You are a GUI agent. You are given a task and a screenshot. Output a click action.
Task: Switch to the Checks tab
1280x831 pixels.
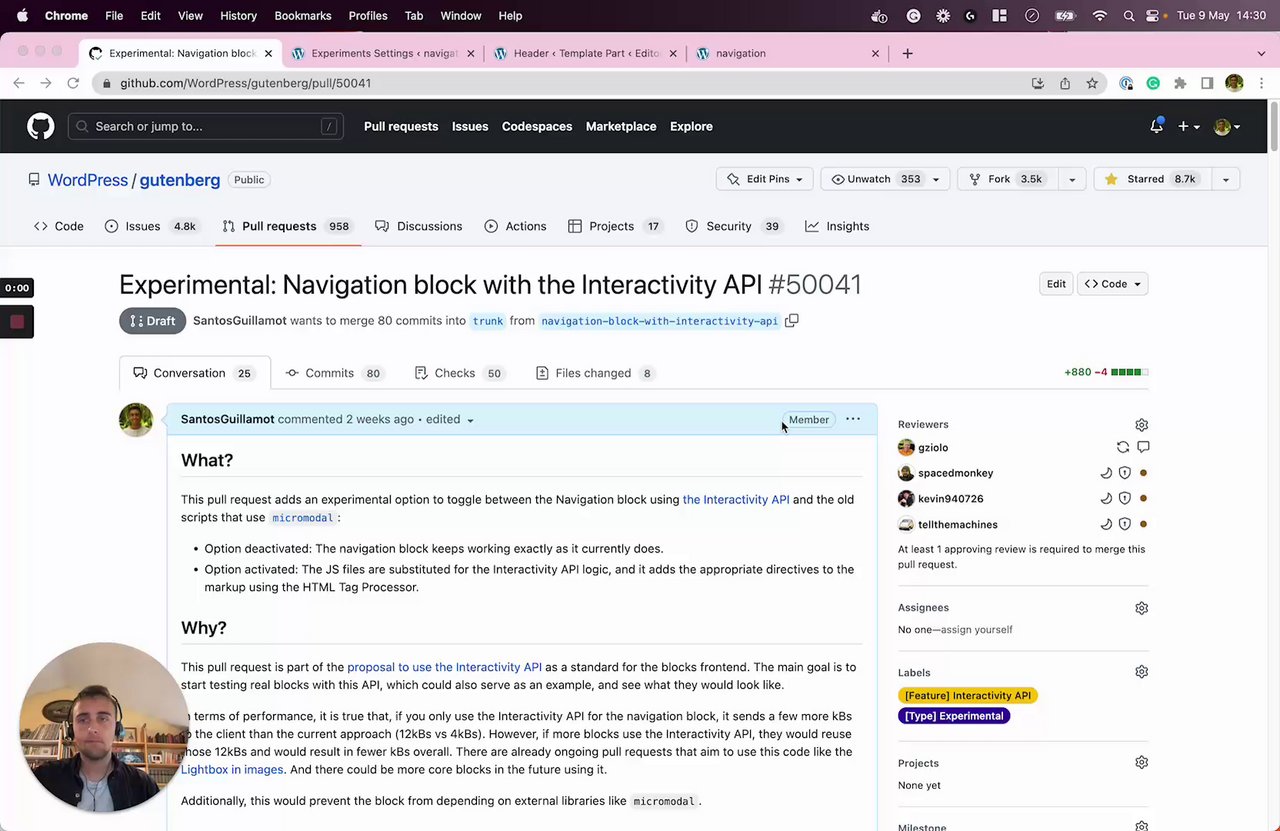pos(458,373)
